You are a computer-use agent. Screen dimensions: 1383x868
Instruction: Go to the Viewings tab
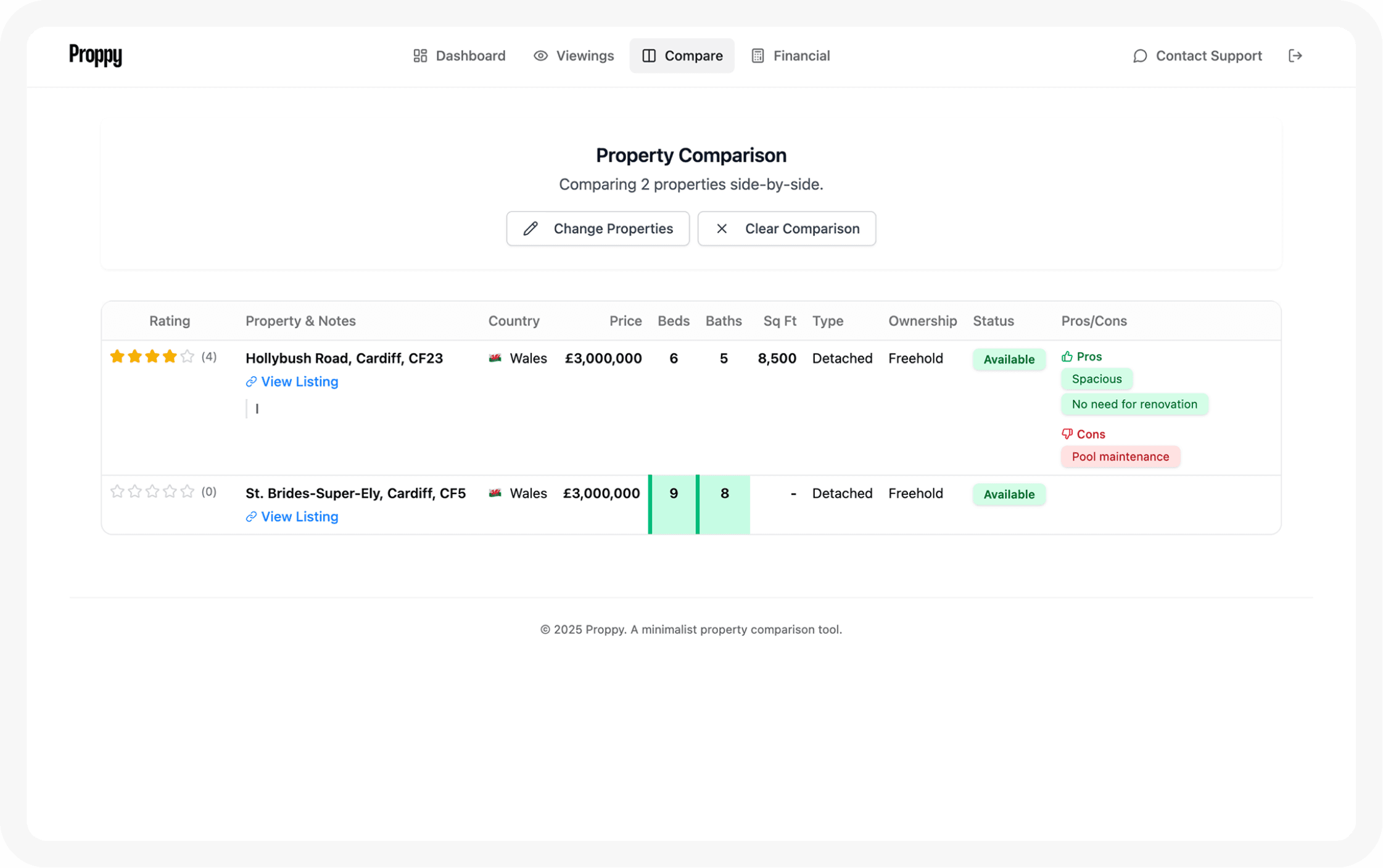click(x=574, y=56)
